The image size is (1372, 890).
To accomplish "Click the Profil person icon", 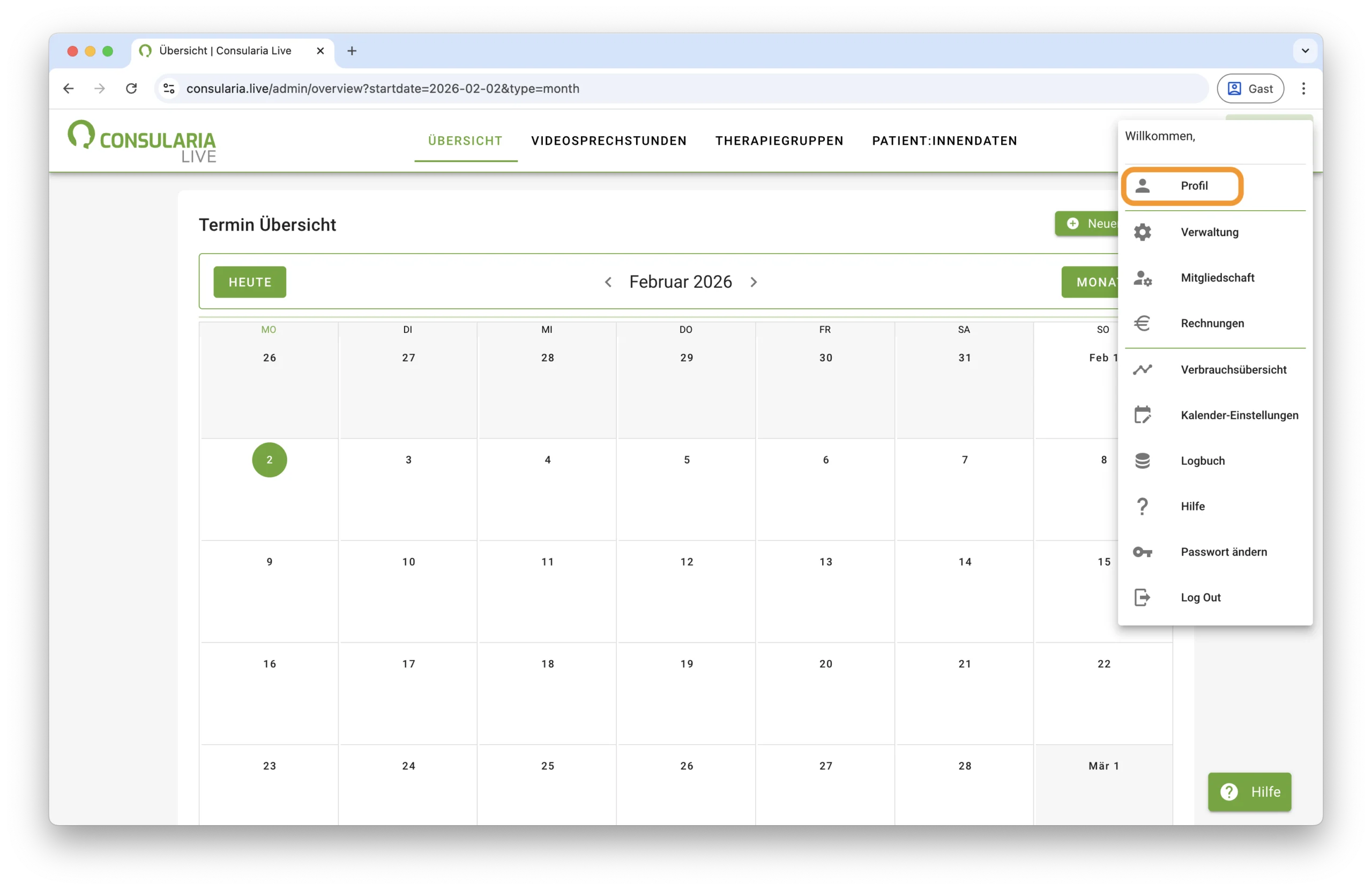I will 1142,186.
